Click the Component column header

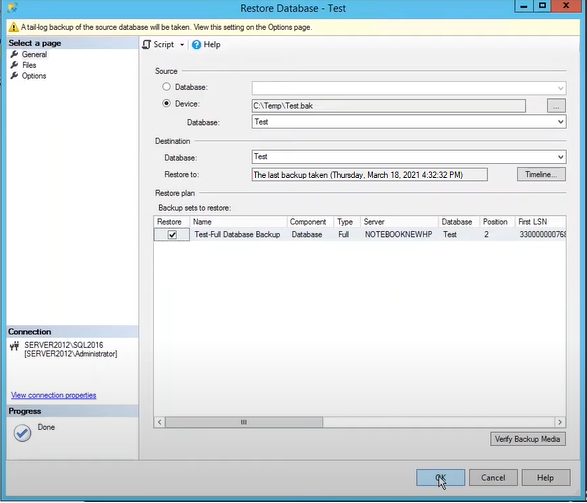(x=310, y=222)
